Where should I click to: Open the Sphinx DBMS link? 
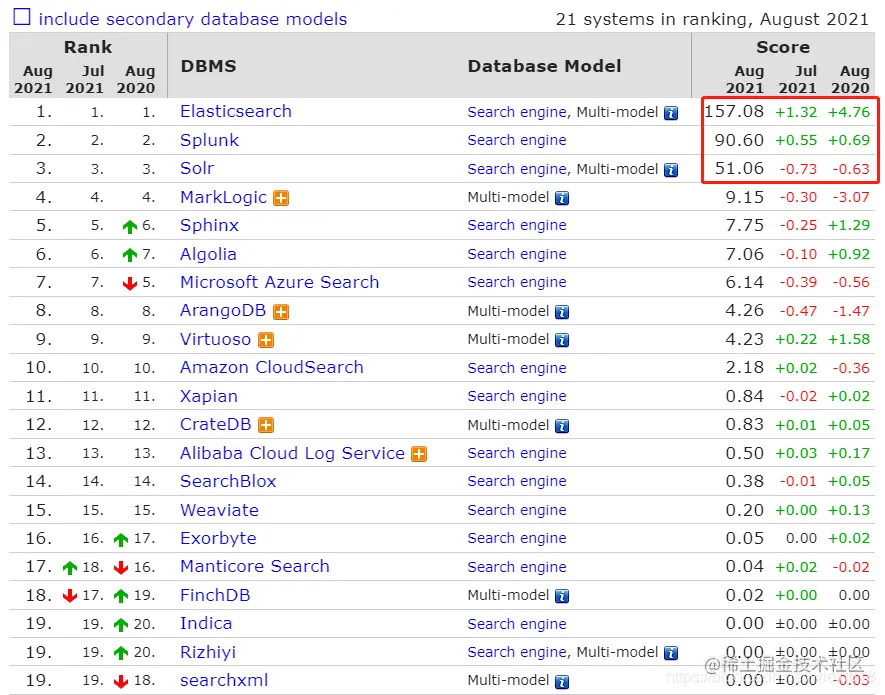pos(209,225)
